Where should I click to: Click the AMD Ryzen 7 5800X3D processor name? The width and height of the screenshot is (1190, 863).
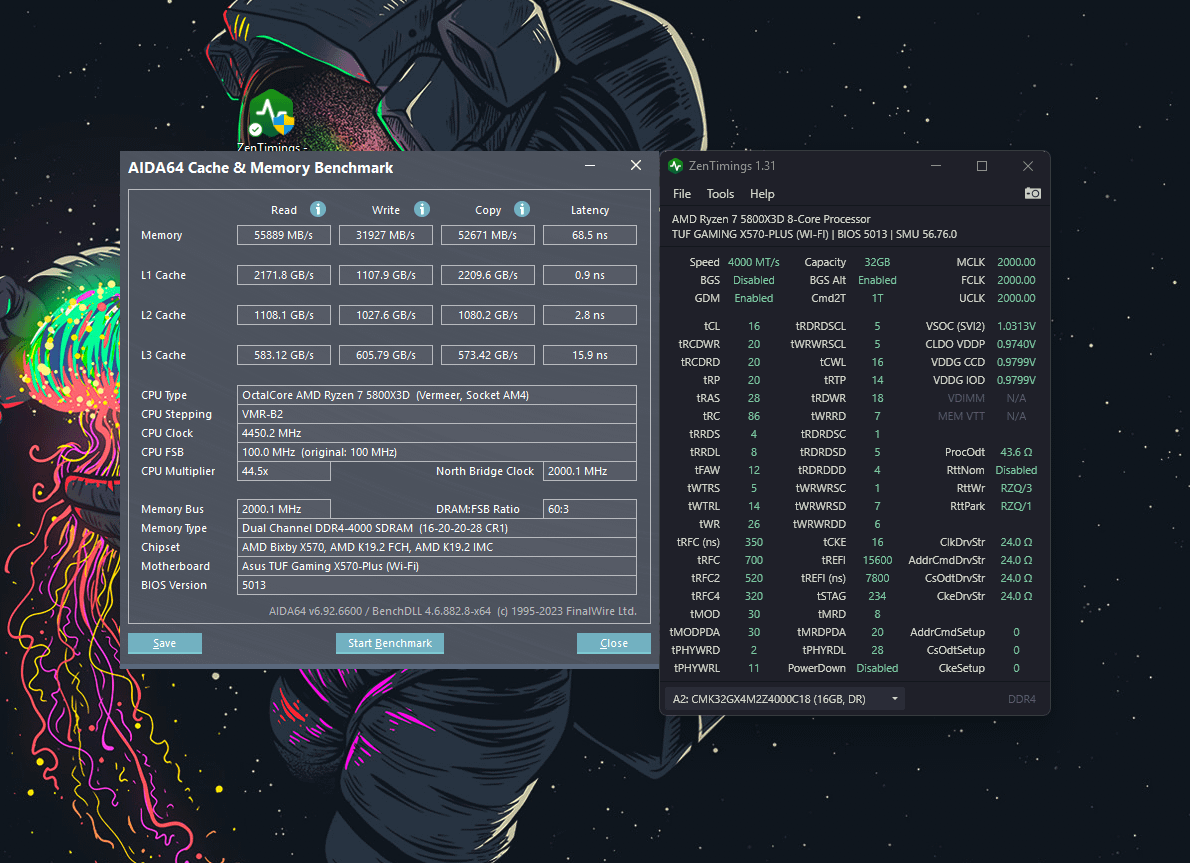coord(771,219)
